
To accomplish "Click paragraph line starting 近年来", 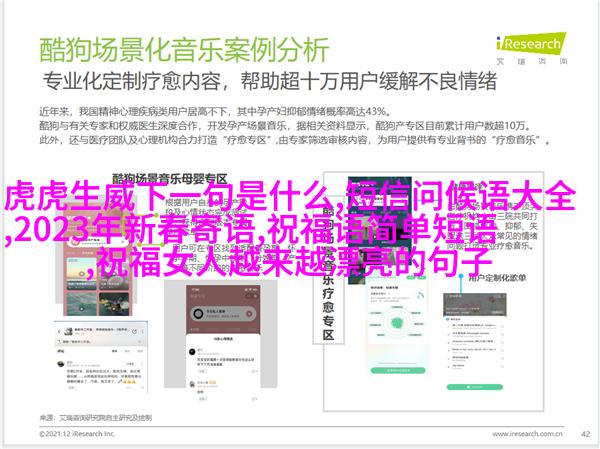I will click(215, 111).
